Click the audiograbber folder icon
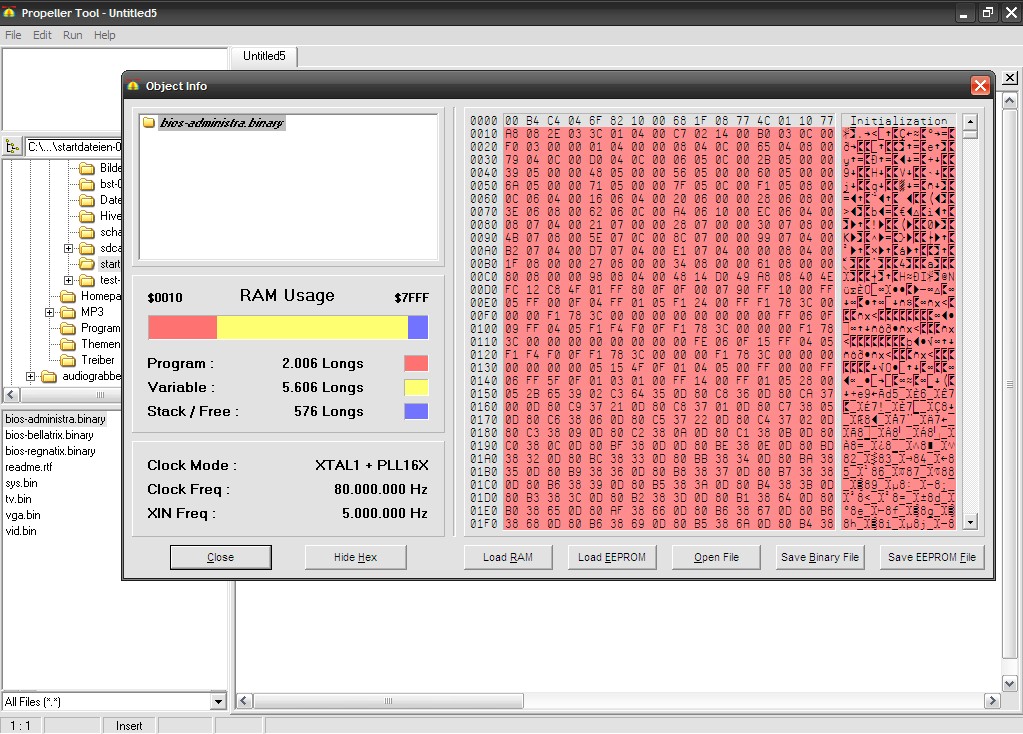Screen dimensions: 1023x734 click(x=49, y=376)
